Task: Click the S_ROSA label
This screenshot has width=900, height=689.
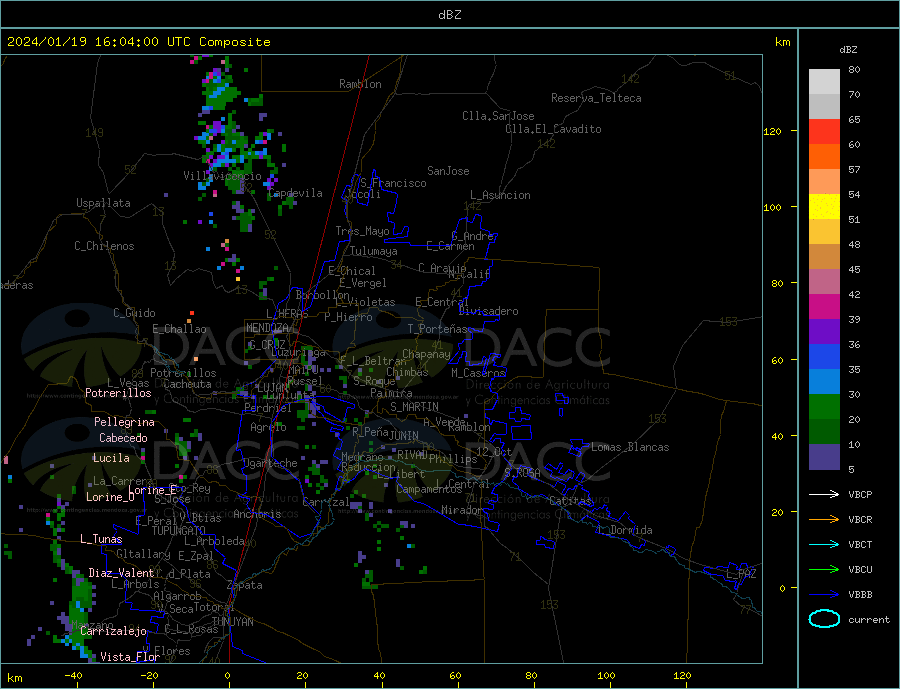Action: [522, 473]
